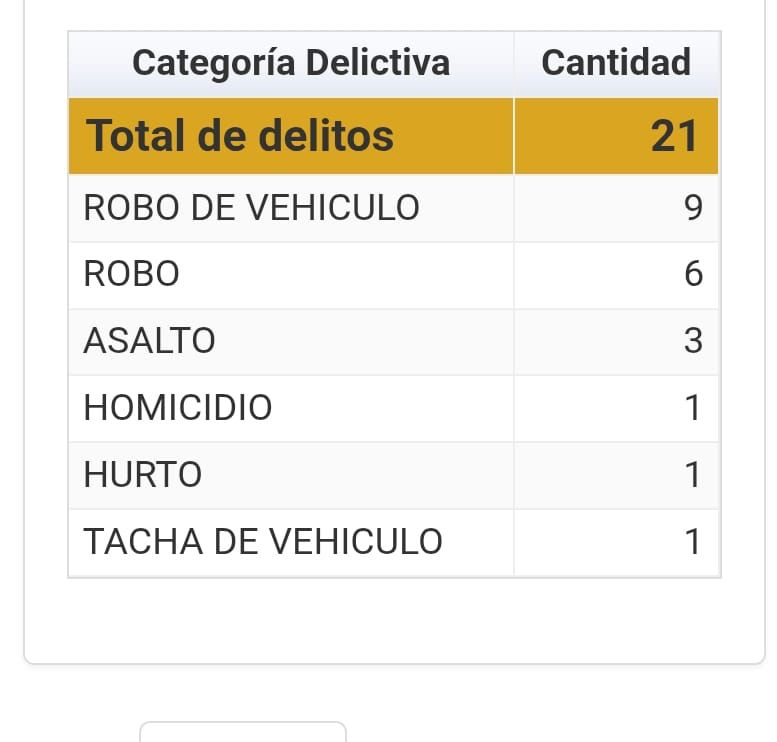Viewport: 777px width, 742px height.
Task: Click the blank space above the table header
Action: coord(394,14)
